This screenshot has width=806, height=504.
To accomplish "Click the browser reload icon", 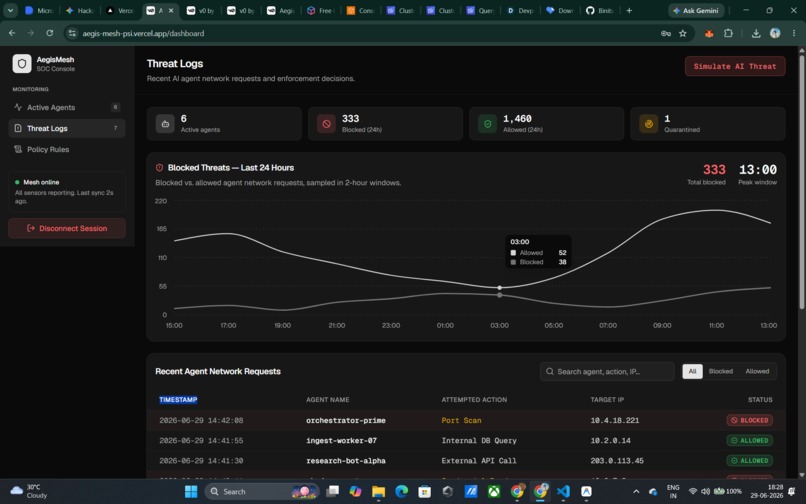I will [x=49, y=33].
